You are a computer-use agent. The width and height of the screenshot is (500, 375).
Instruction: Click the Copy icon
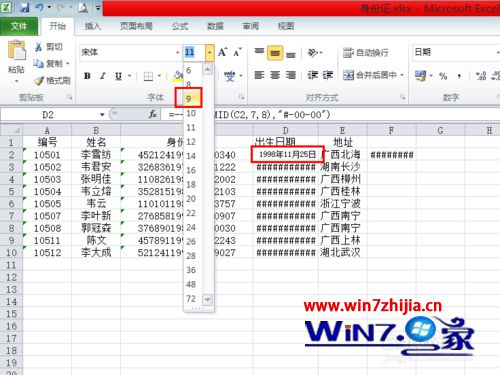[38, 63]
